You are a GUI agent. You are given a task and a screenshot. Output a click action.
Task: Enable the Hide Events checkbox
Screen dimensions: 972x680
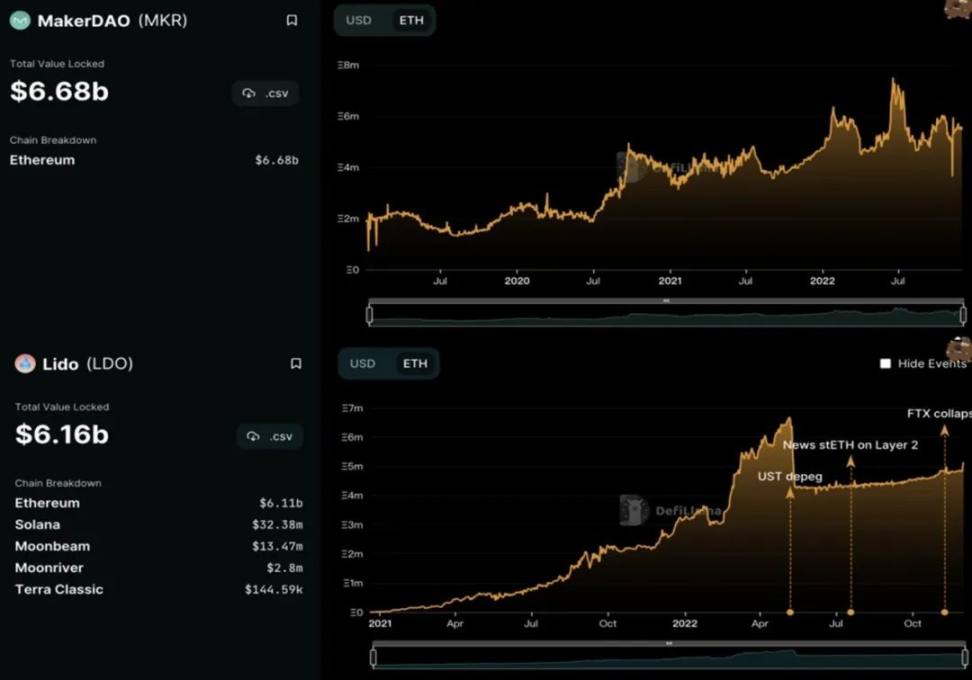pos(885,364)
